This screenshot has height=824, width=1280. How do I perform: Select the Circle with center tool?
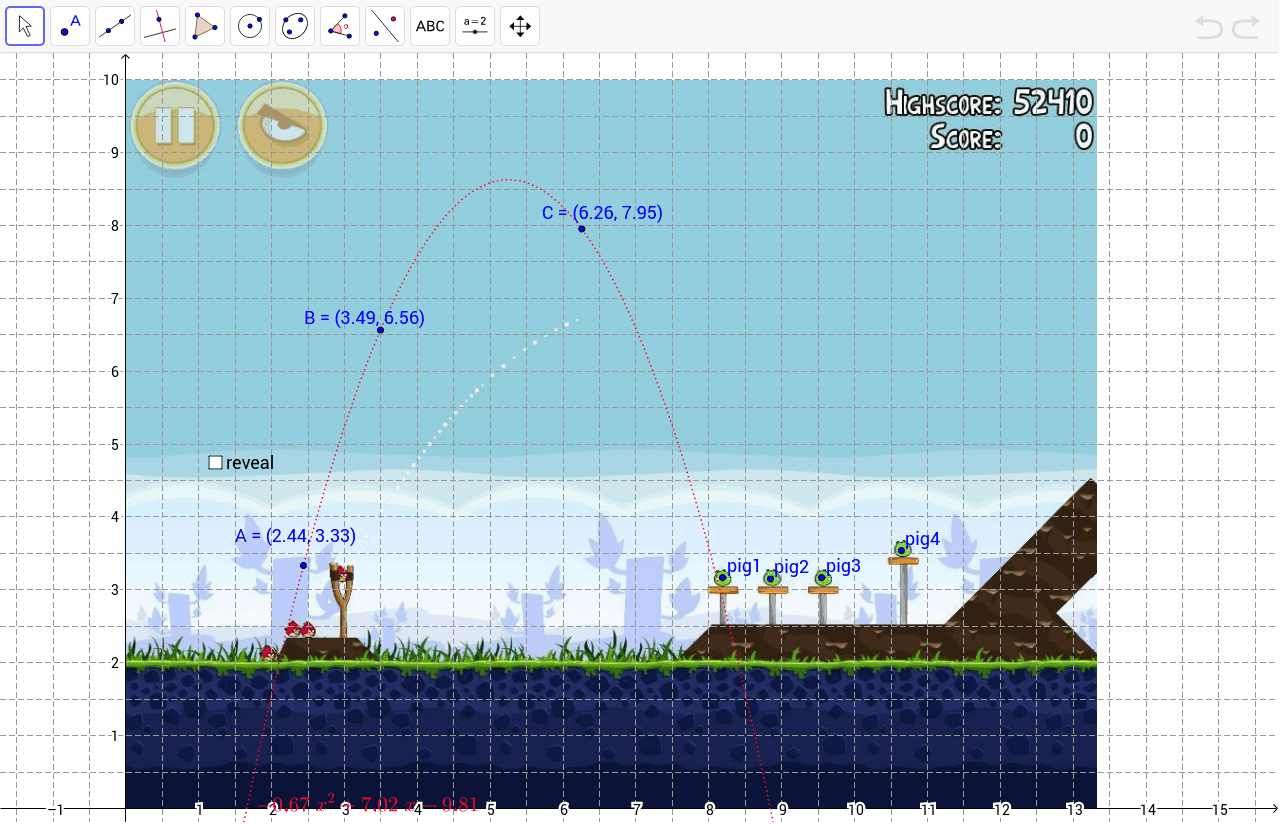pos(250,26)
